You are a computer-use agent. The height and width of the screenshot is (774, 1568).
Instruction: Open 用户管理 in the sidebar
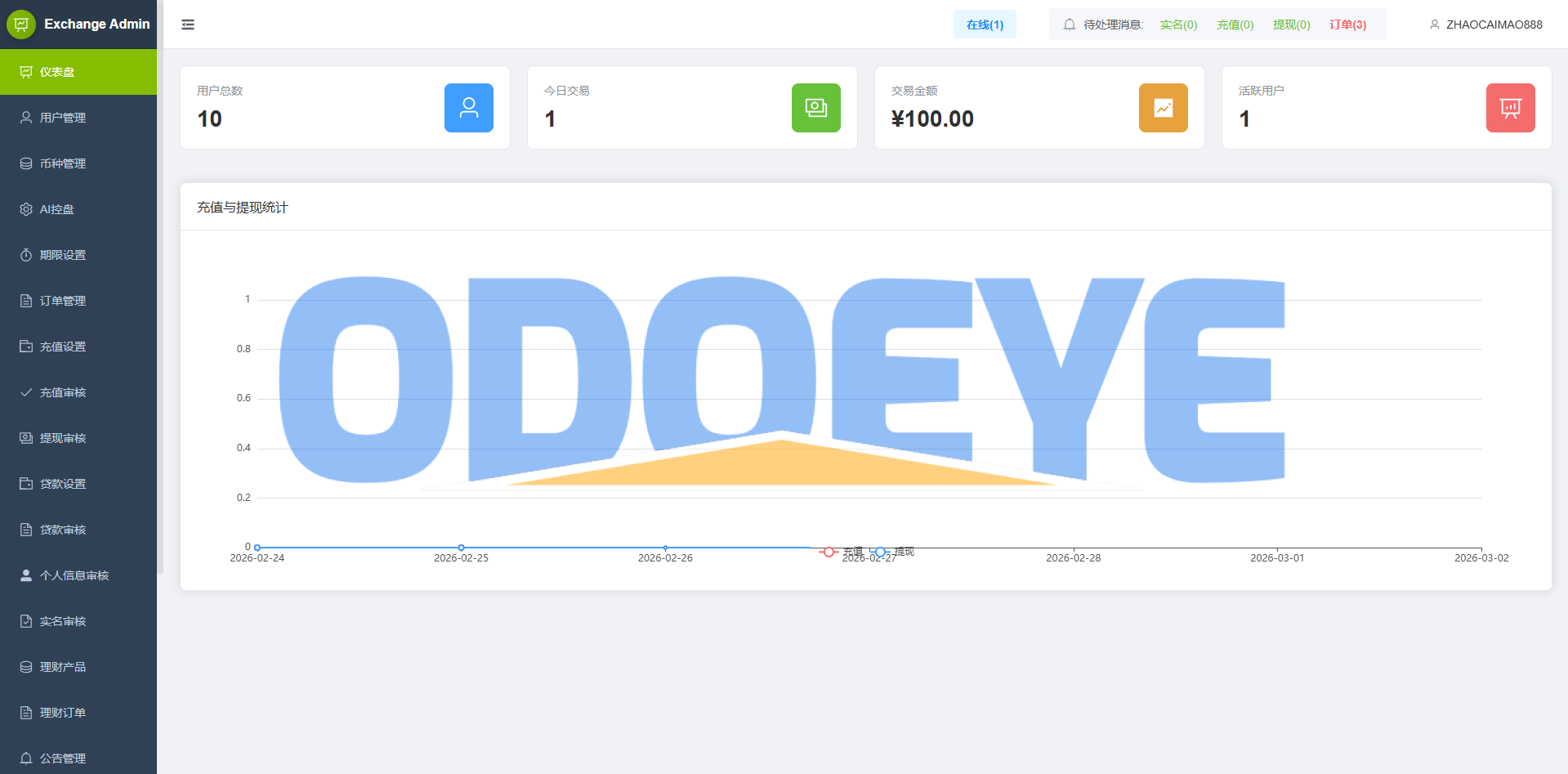(63, 118)
